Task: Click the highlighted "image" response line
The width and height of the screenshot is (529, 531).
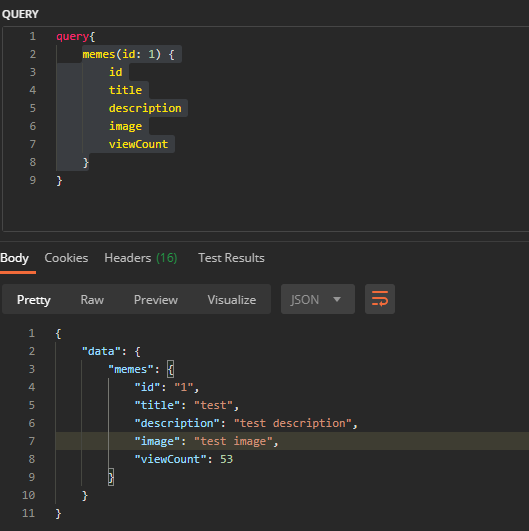Action: point(292,441)
